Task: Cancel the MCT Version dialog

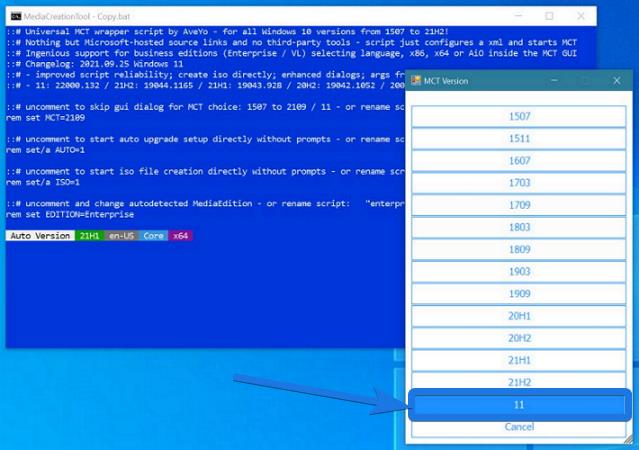Action: pos(519,427)
